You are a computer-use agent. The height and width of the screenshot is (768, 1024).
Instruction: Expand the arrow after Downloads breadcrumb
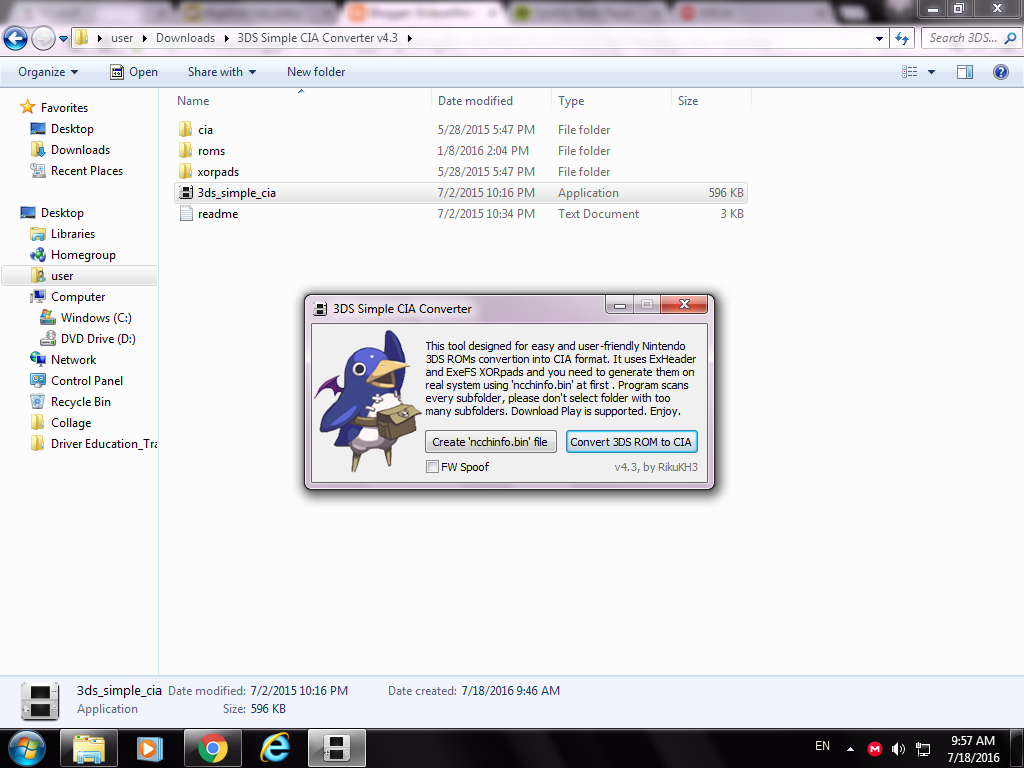click(x=226, y=39)
